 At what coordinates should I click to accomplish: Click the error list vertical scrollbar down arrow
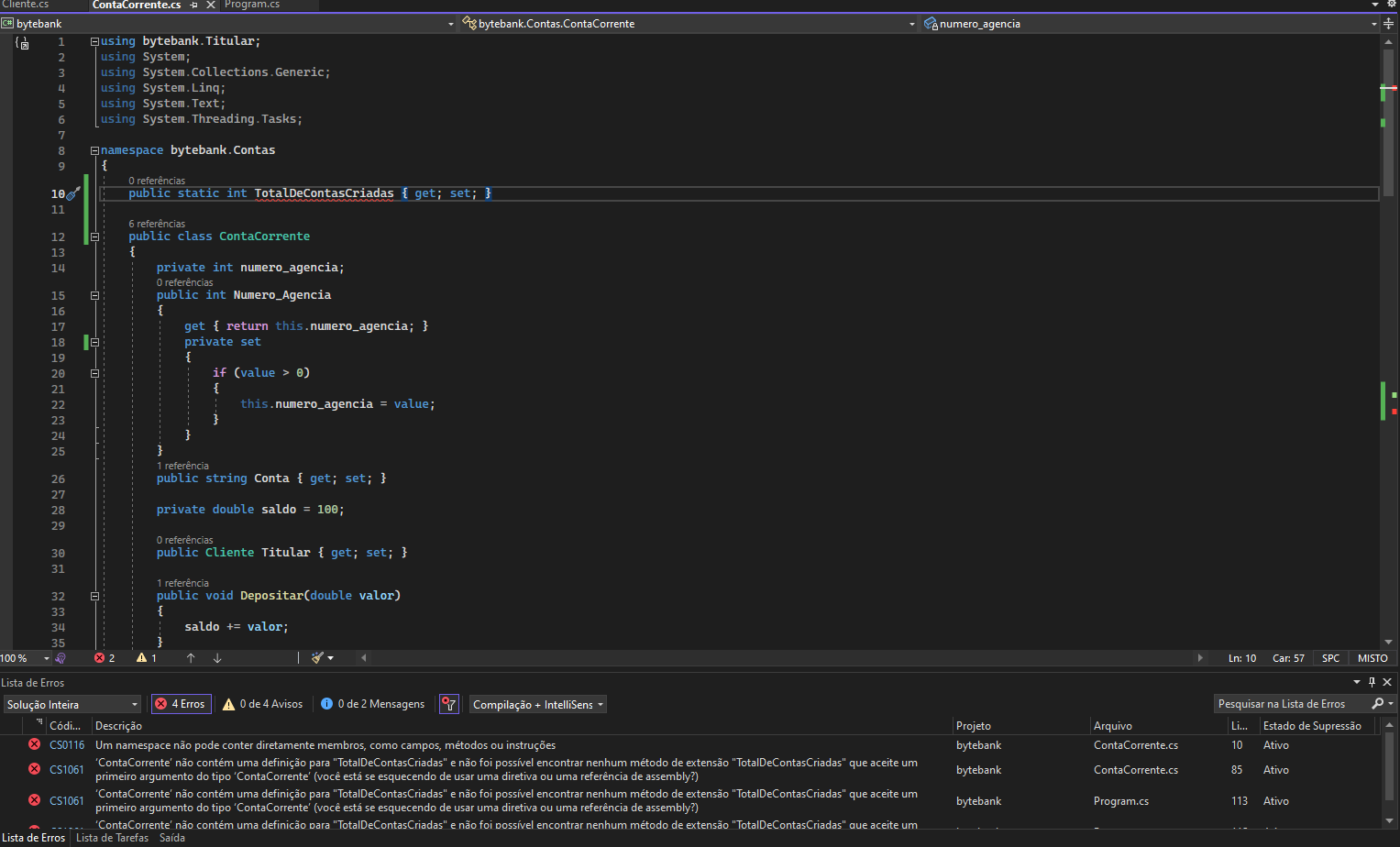click(1388, 820)
